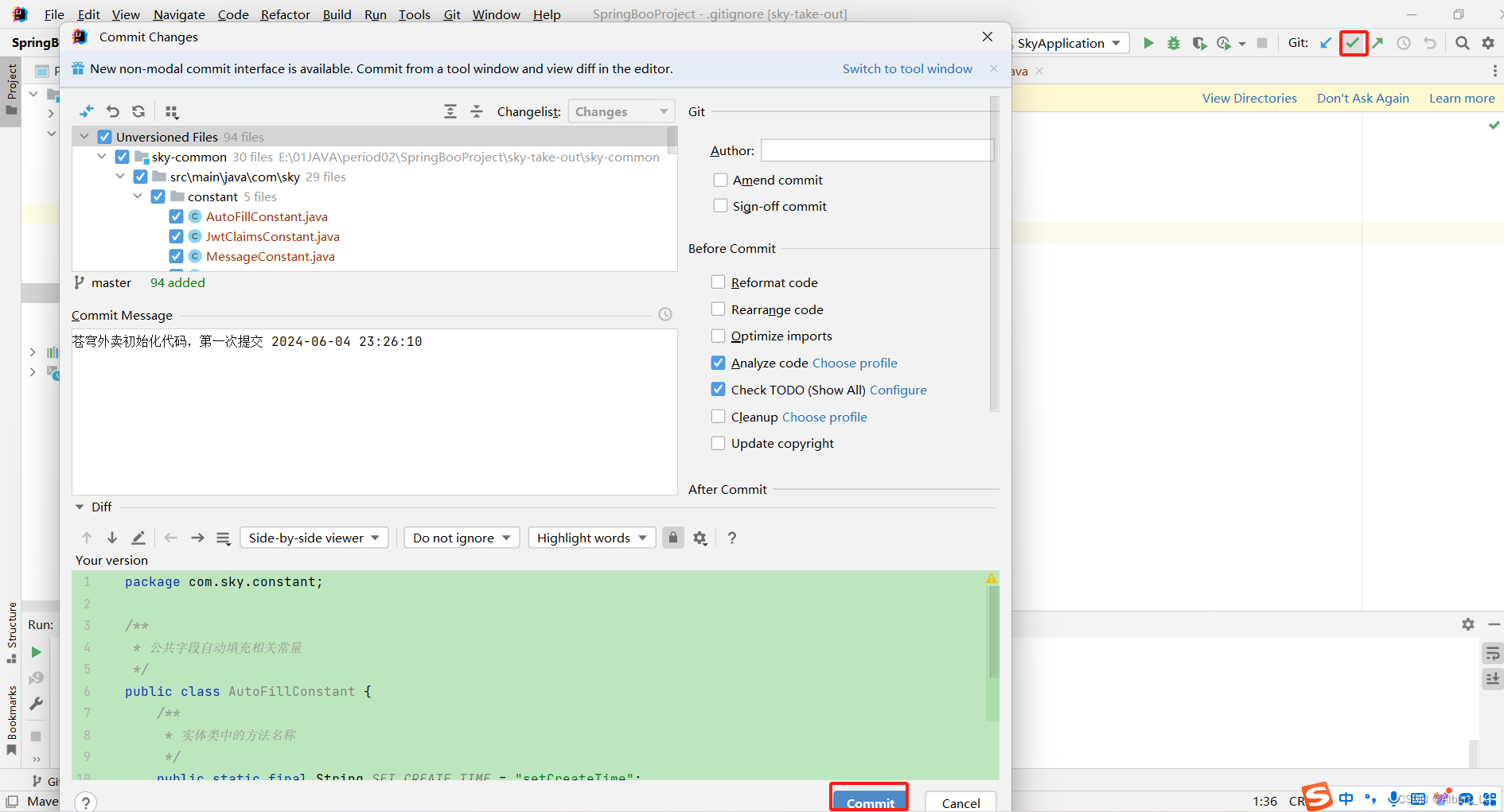Jump to source pencil icon

[x=138, y=538]
